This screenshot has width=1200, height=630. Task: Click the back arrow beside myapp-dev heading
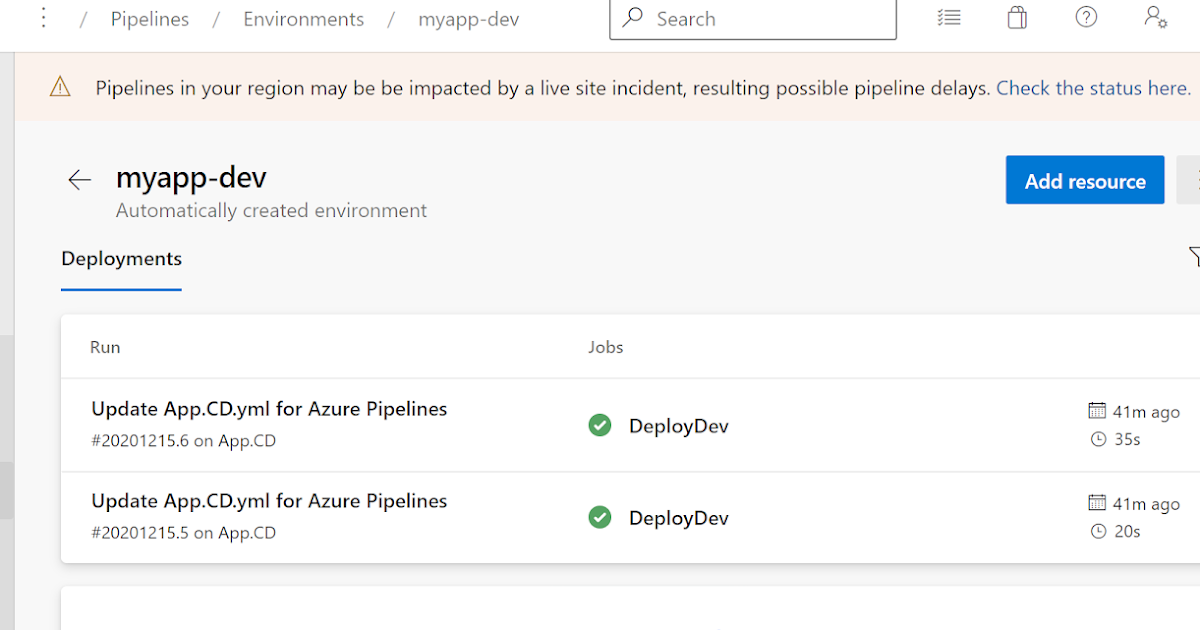click(x=79, y=180)
